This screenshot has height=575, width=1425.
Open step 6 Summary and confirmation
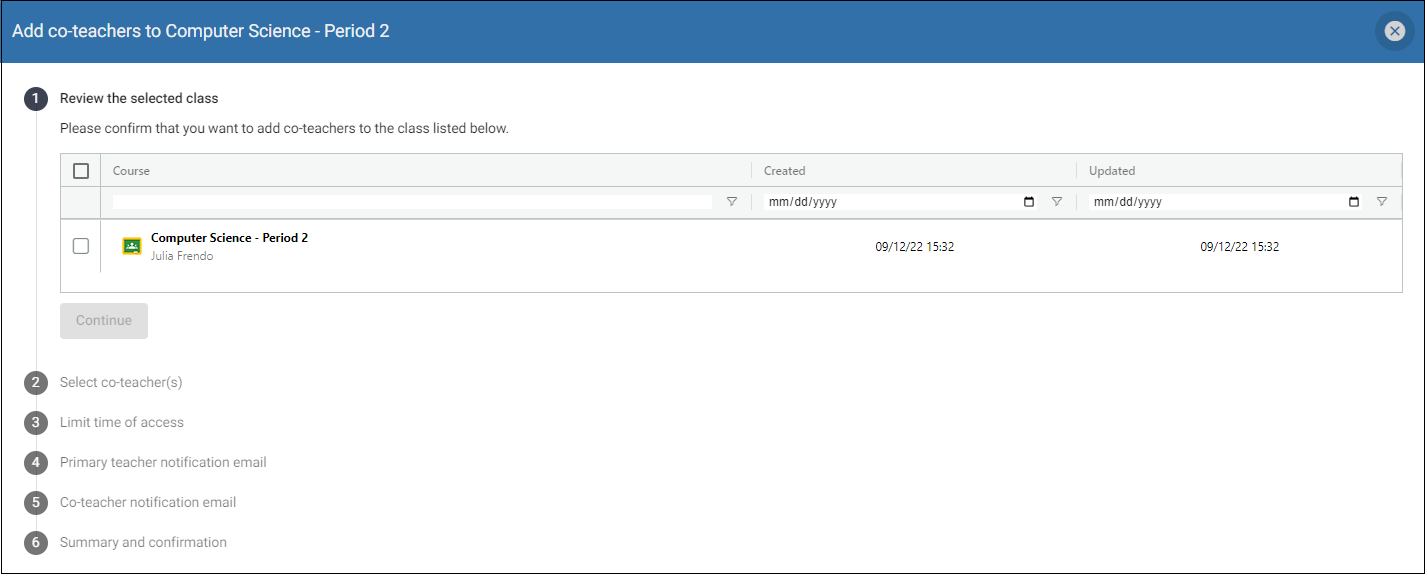[143, 542]
